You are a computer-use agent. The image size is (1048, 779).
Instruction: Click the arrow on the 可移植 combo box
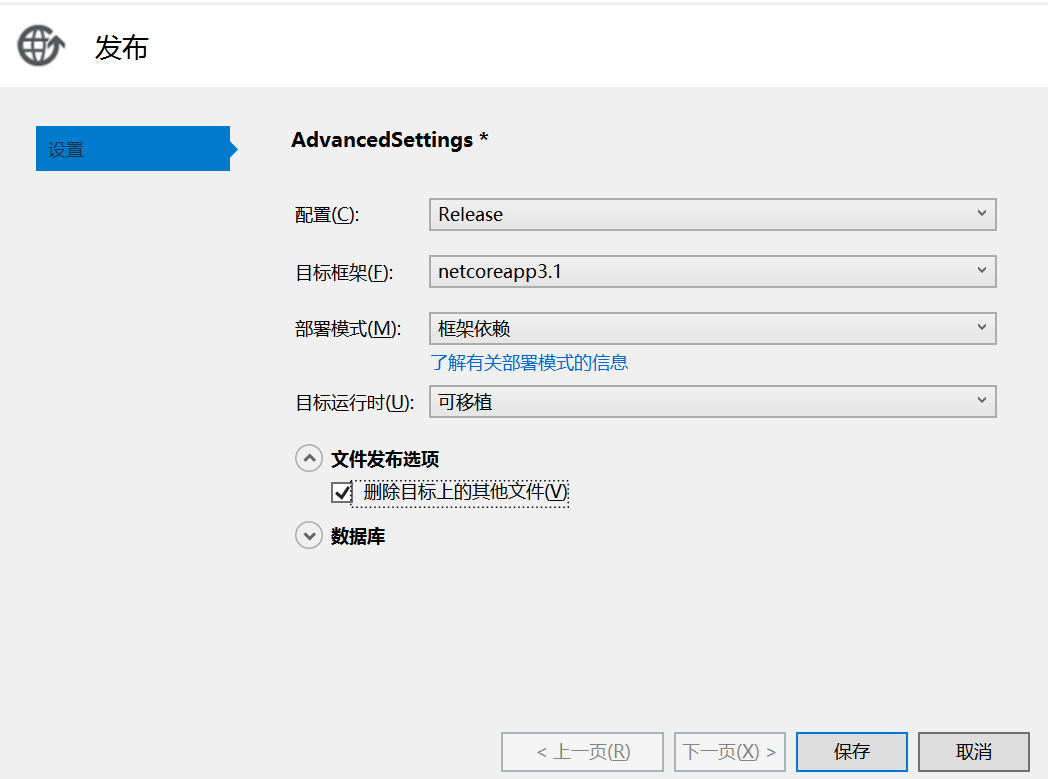tap(981, 400)
